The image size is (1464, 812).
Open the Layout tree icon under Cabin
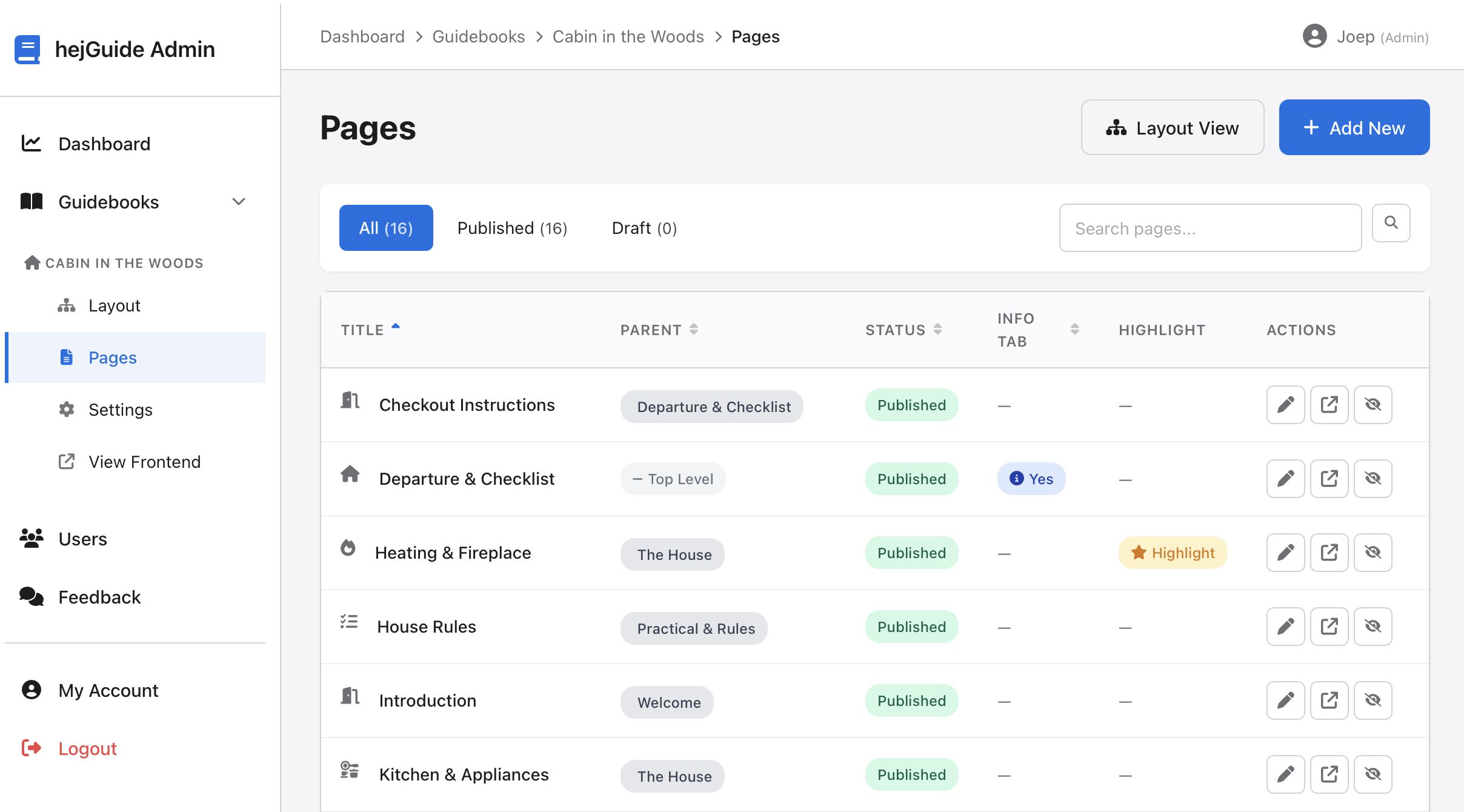[x=67, y=305]
